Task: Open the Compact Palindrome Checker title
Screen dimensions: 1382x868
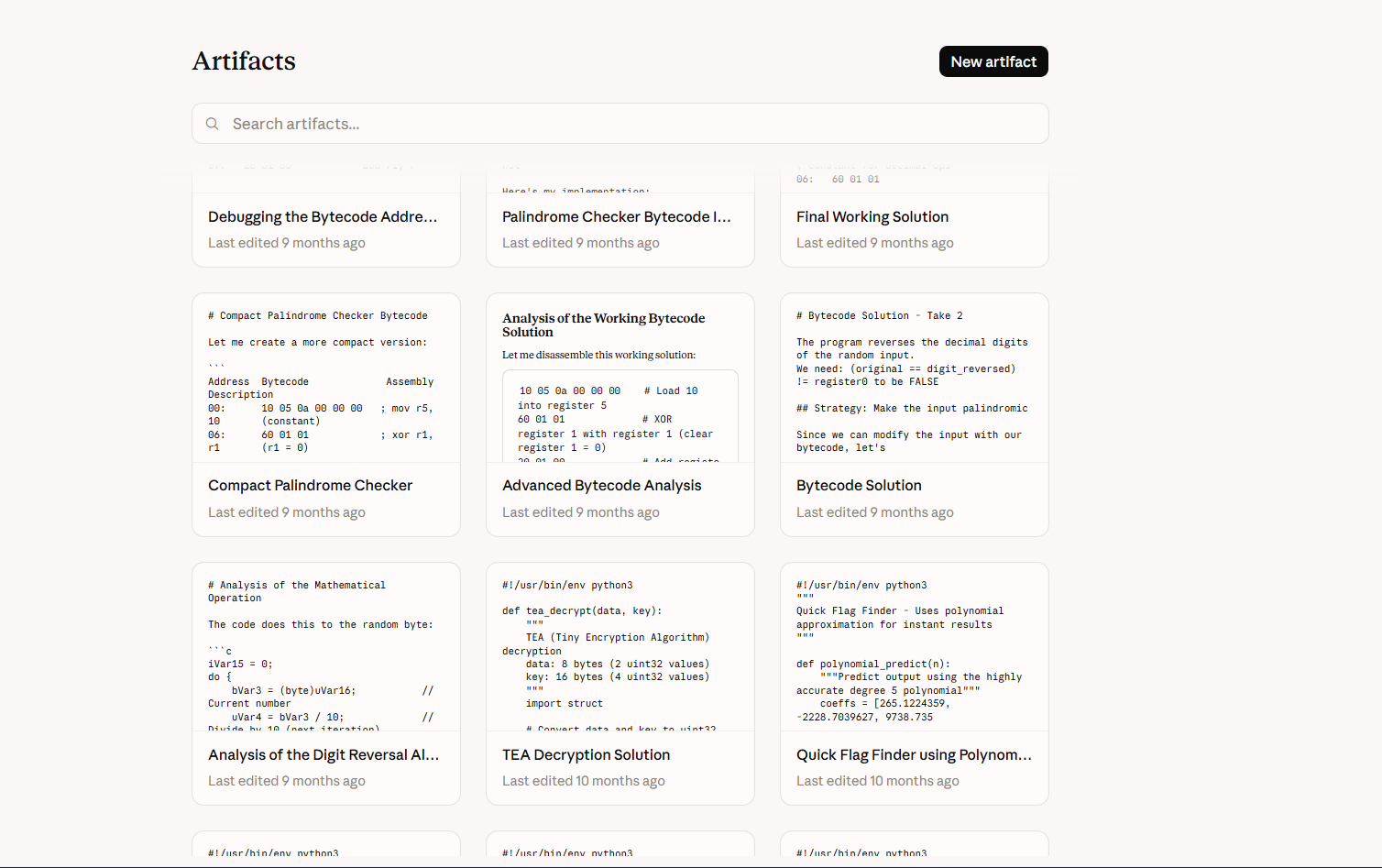Action: [310, 485]
